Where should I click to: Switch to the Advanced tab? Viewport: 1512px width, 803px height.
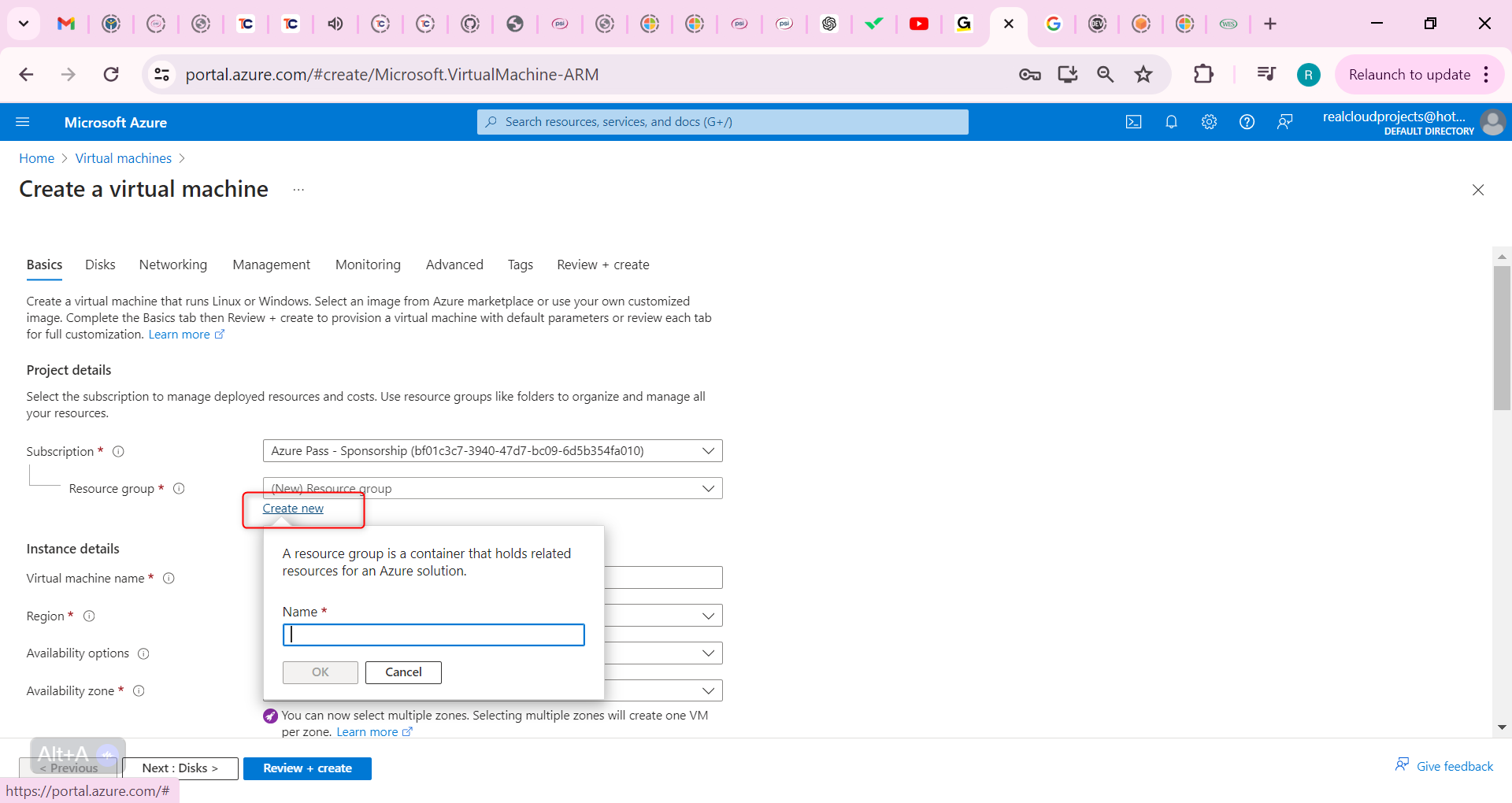tap(454, 265)
